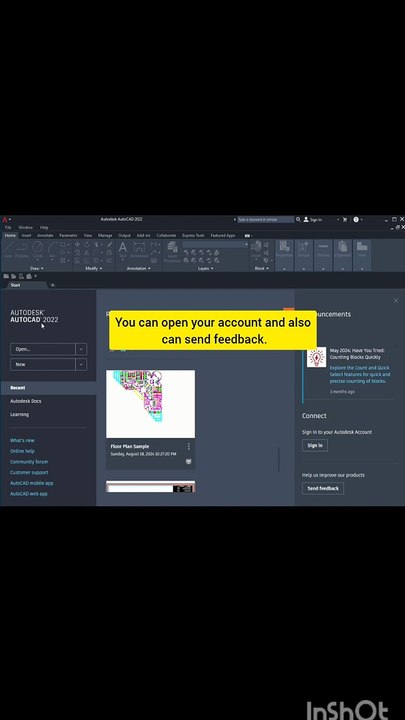Open the dropdown arrow next to Open...
The image size is (405, 720).
(x=81, y=349)
